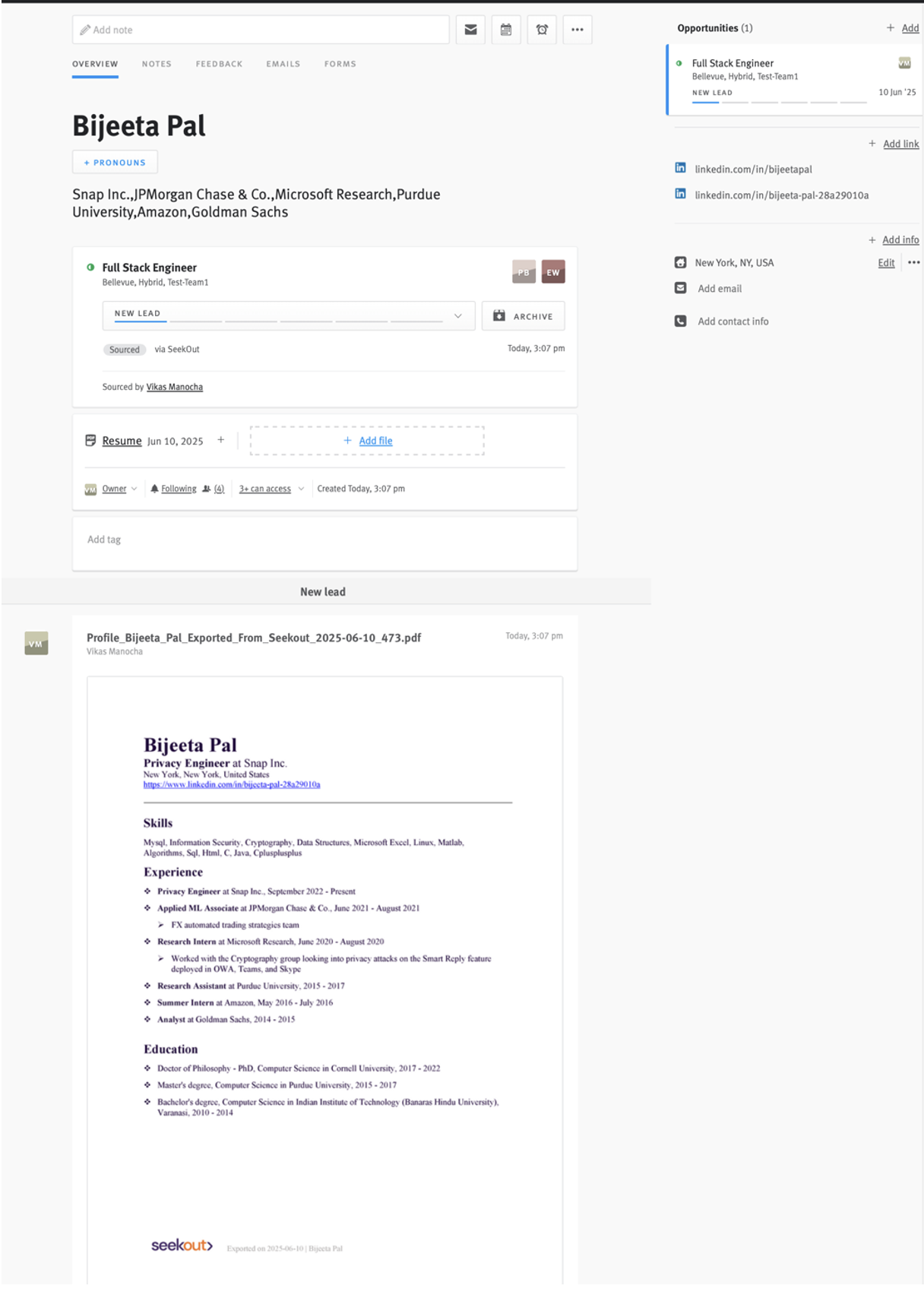This screenshot has width=924, height=1292.
Task: Click the Add note input field
Action: click(x=261, y=30)
